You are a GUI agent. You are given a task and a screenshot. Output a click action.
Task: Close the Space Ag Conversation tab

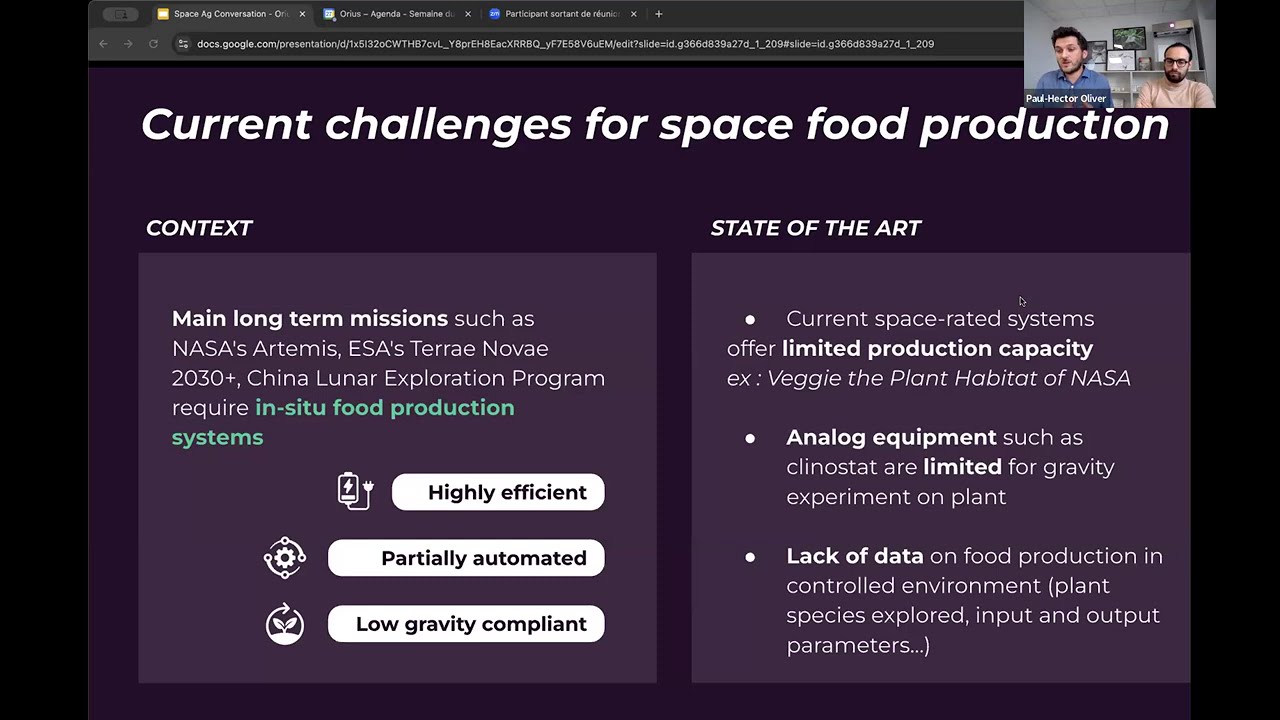tap(302, 14)
